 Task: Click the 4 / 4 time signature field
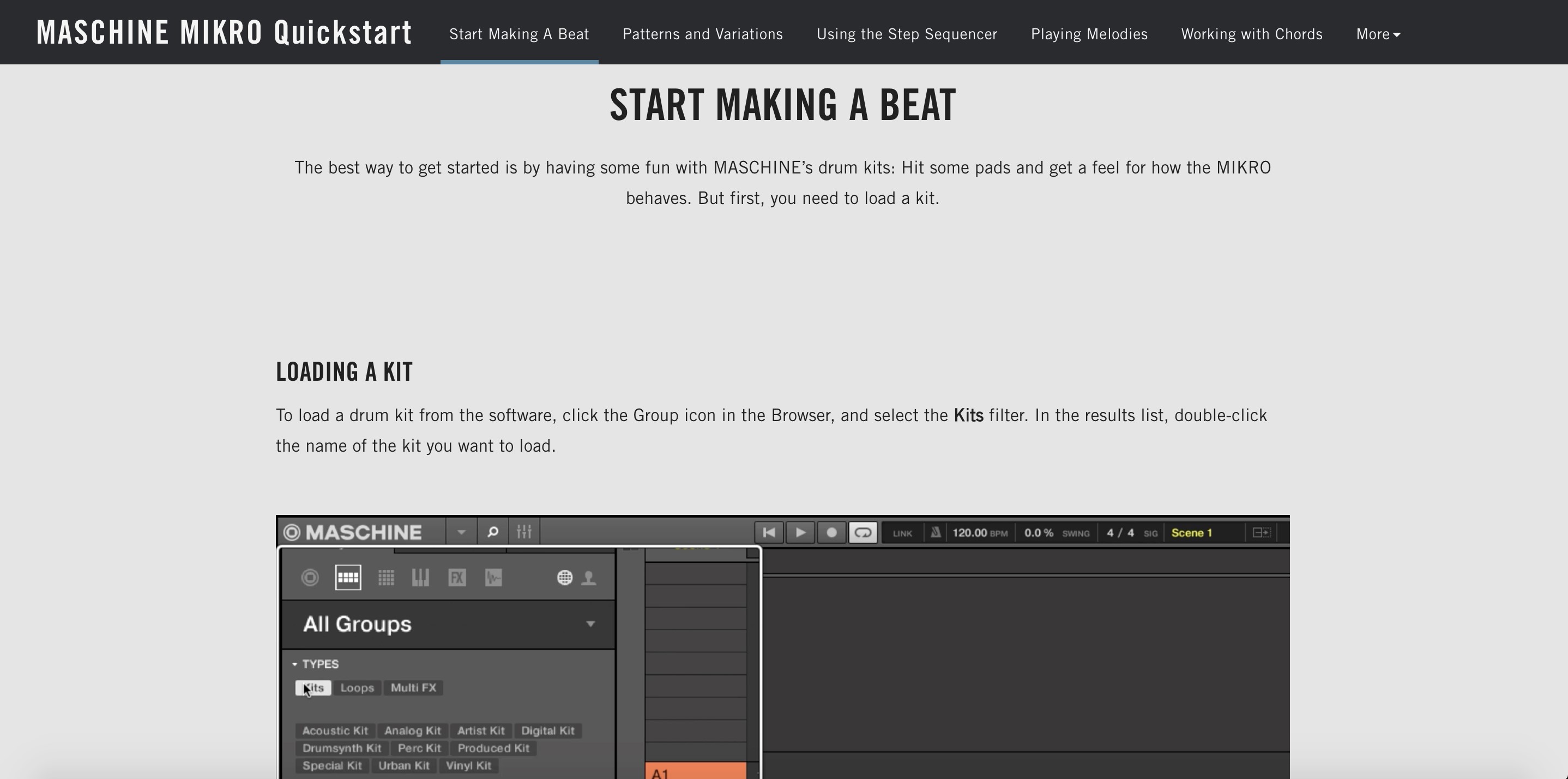(x=1120, y=533)
